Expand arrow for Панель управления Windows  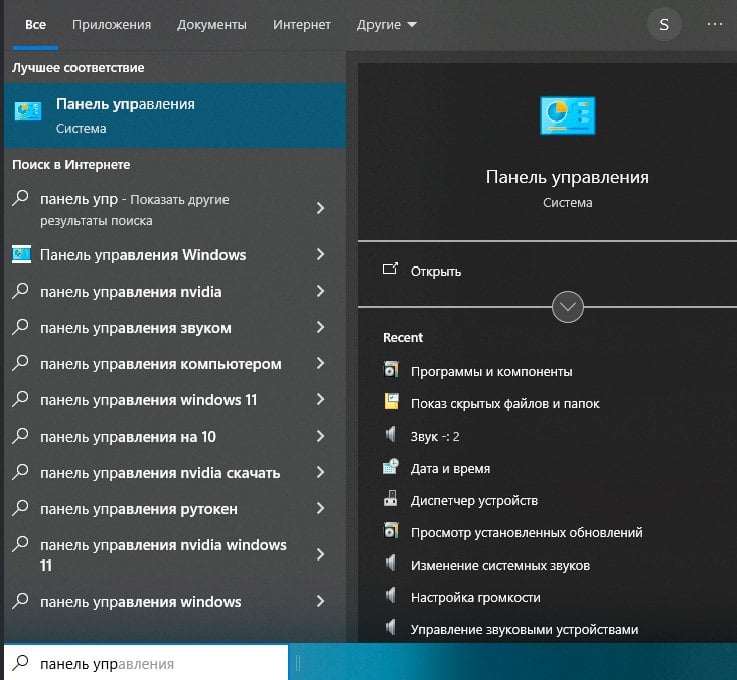coord(321,254)
